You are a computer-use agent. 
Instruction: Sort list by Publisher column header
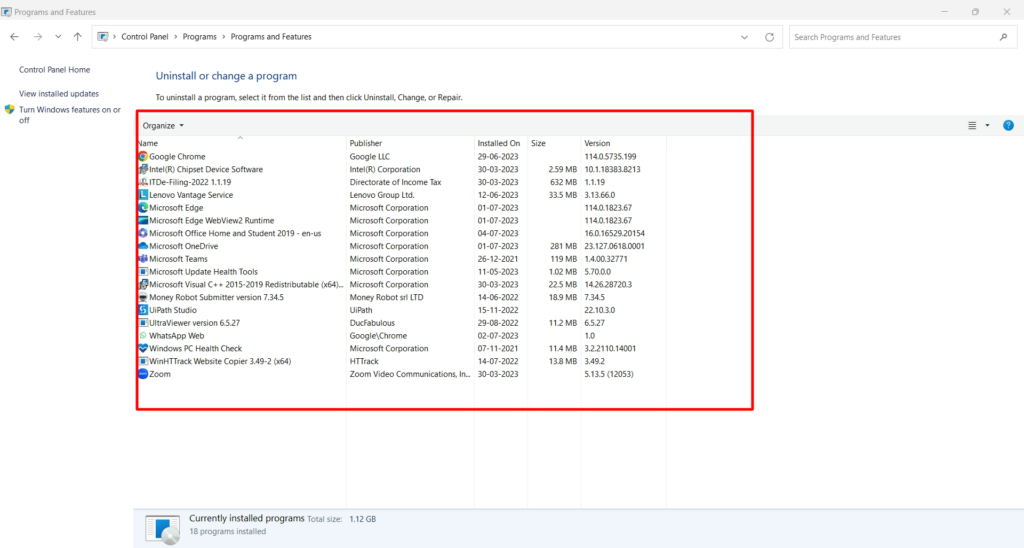366,144
